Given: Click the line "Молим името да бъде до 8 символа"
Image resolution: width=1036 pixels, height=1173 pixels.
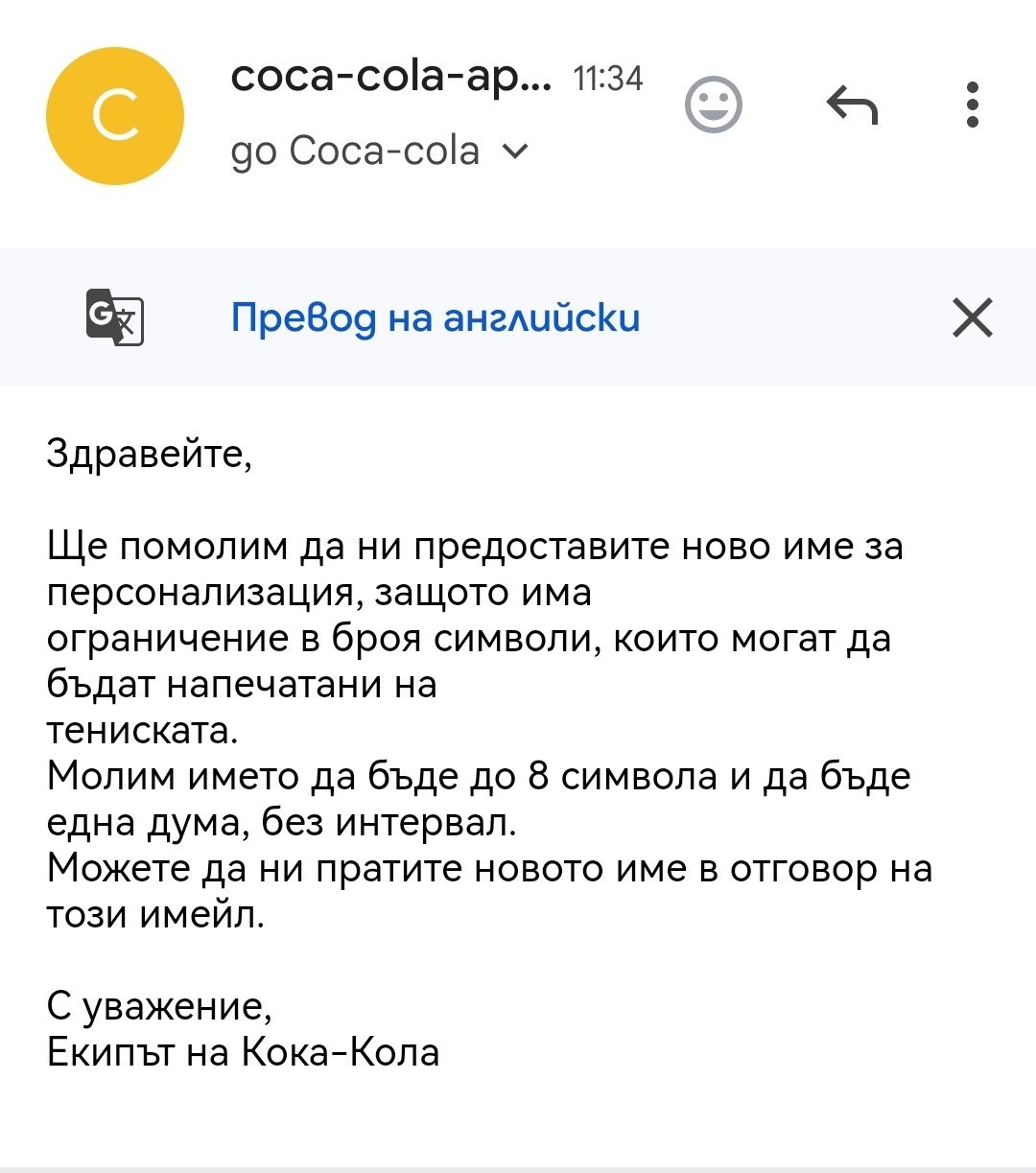Looking at the screenshot, I should coord(479,777).
